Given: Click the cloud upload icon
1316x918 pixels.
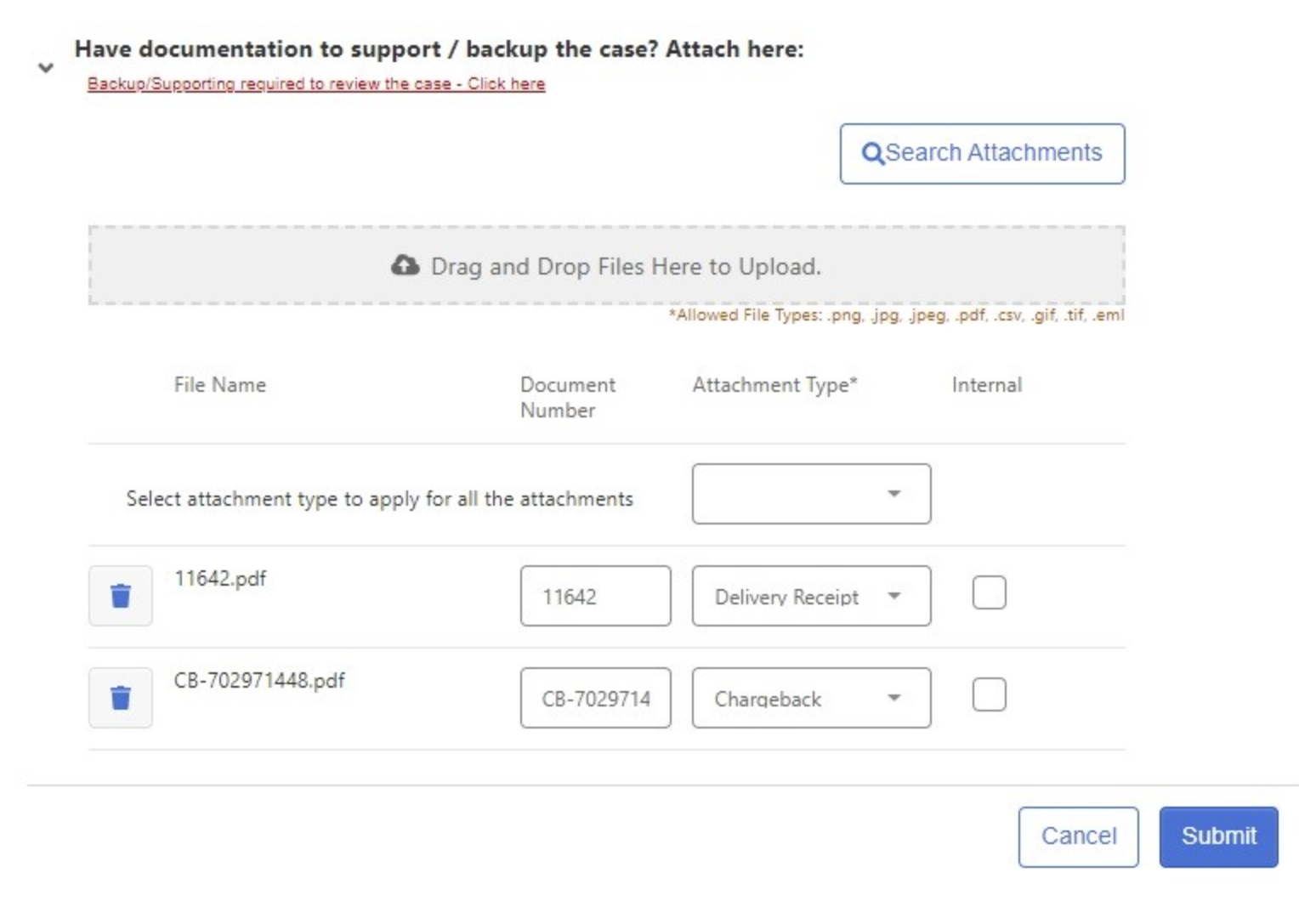Looking at the screenshot, I should (x=405, y=266).
